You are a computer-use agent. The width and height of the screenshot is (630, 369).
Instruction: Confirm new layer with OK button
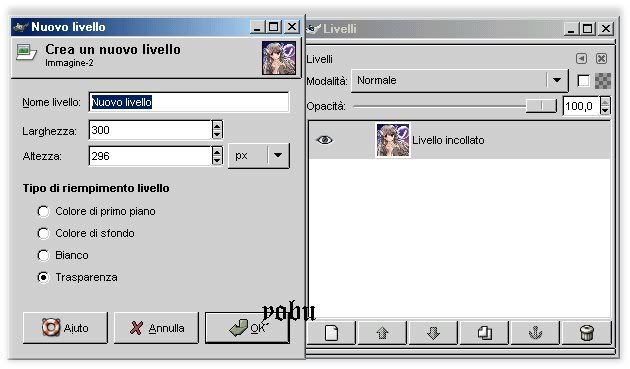click(x=247, y=328)
